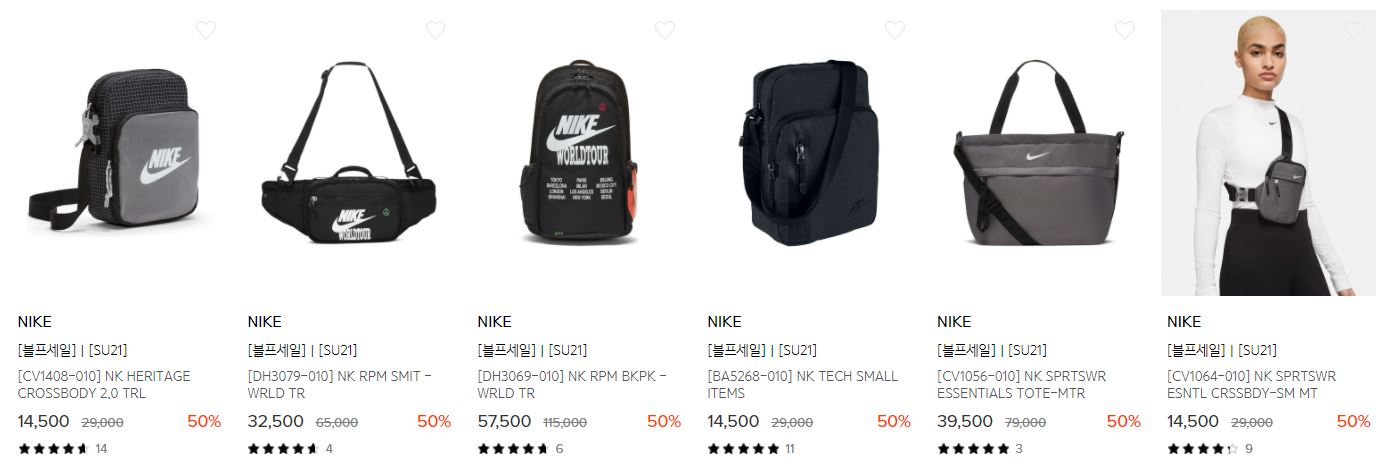Screen dimensions: 1382x473
Task: Select the black Tech Small Items bag image
Action: [809, 153]
